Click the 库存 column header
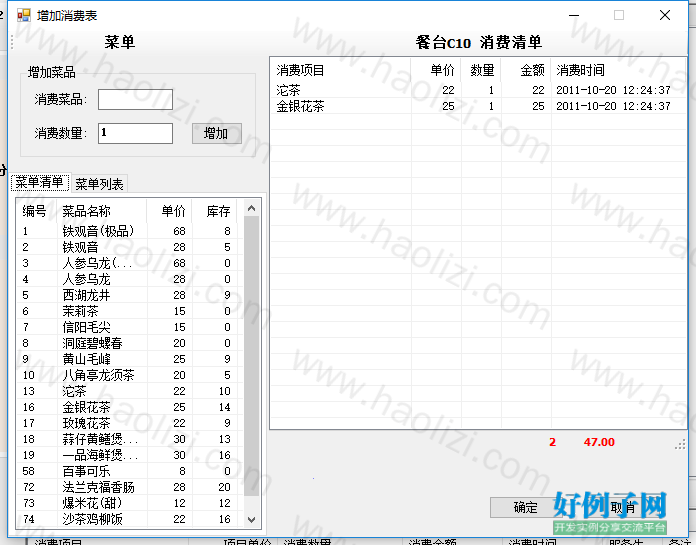The width and height of the screenshot is (696, 545). pyautogui.click(x=215, y=211)
